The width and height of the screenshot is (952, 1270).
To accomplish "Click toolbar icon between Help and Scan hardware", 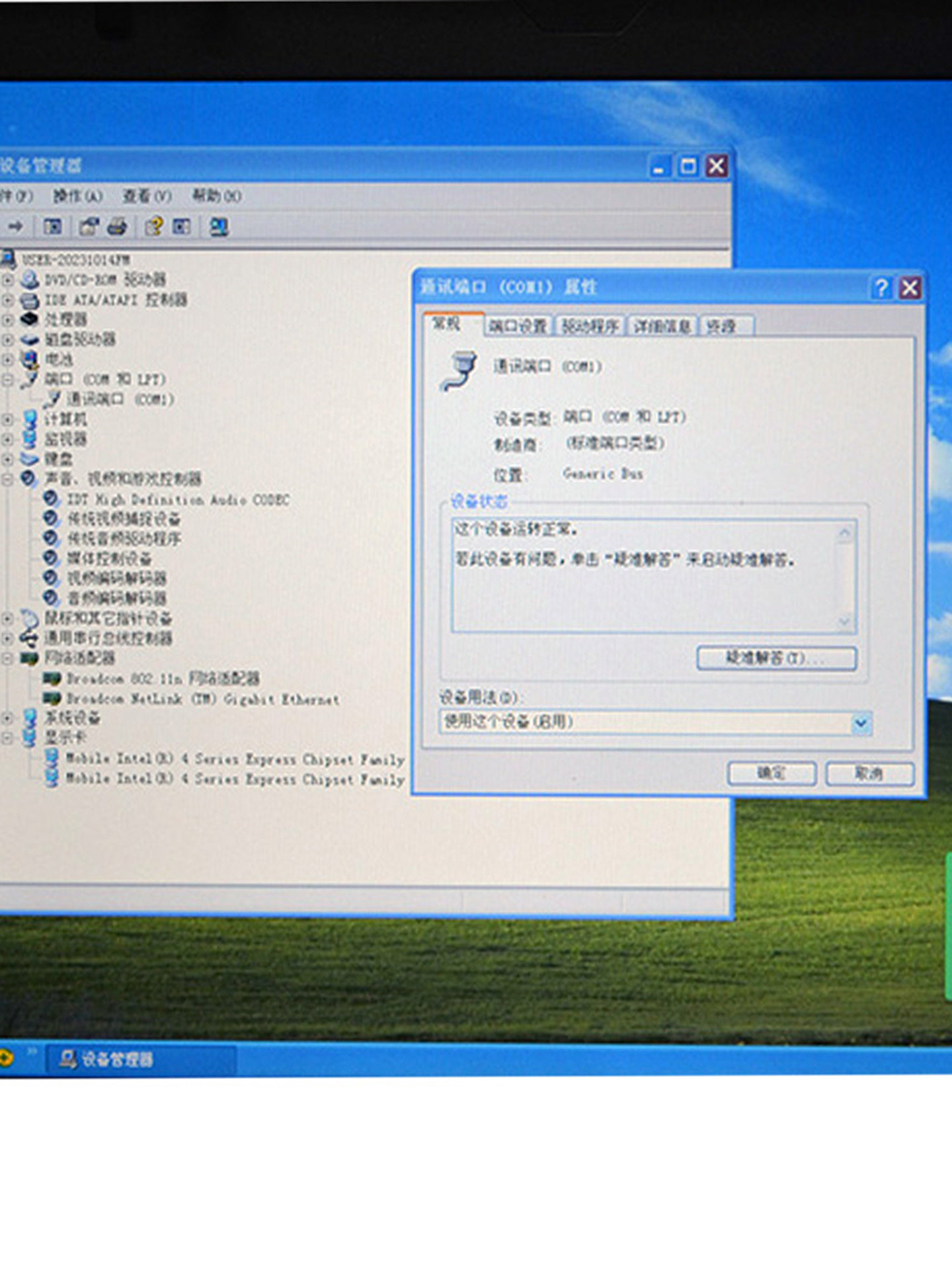I will tap(181, 227).
